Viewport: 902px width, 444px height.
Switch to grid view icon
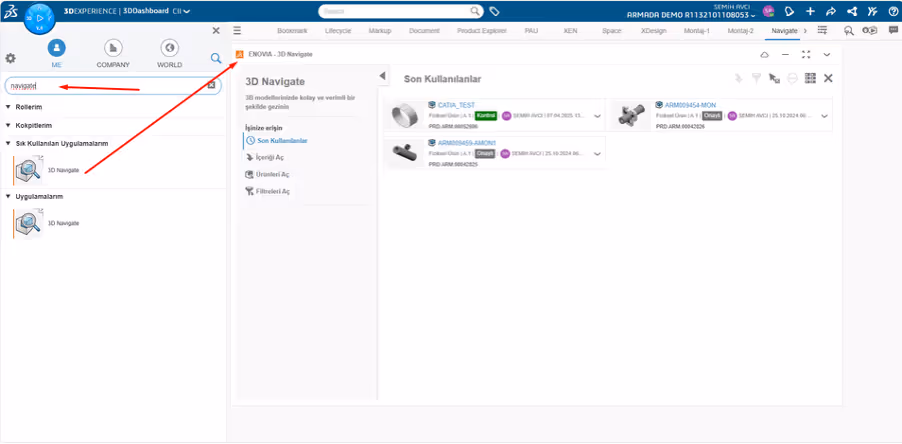[x=810, y=78]
